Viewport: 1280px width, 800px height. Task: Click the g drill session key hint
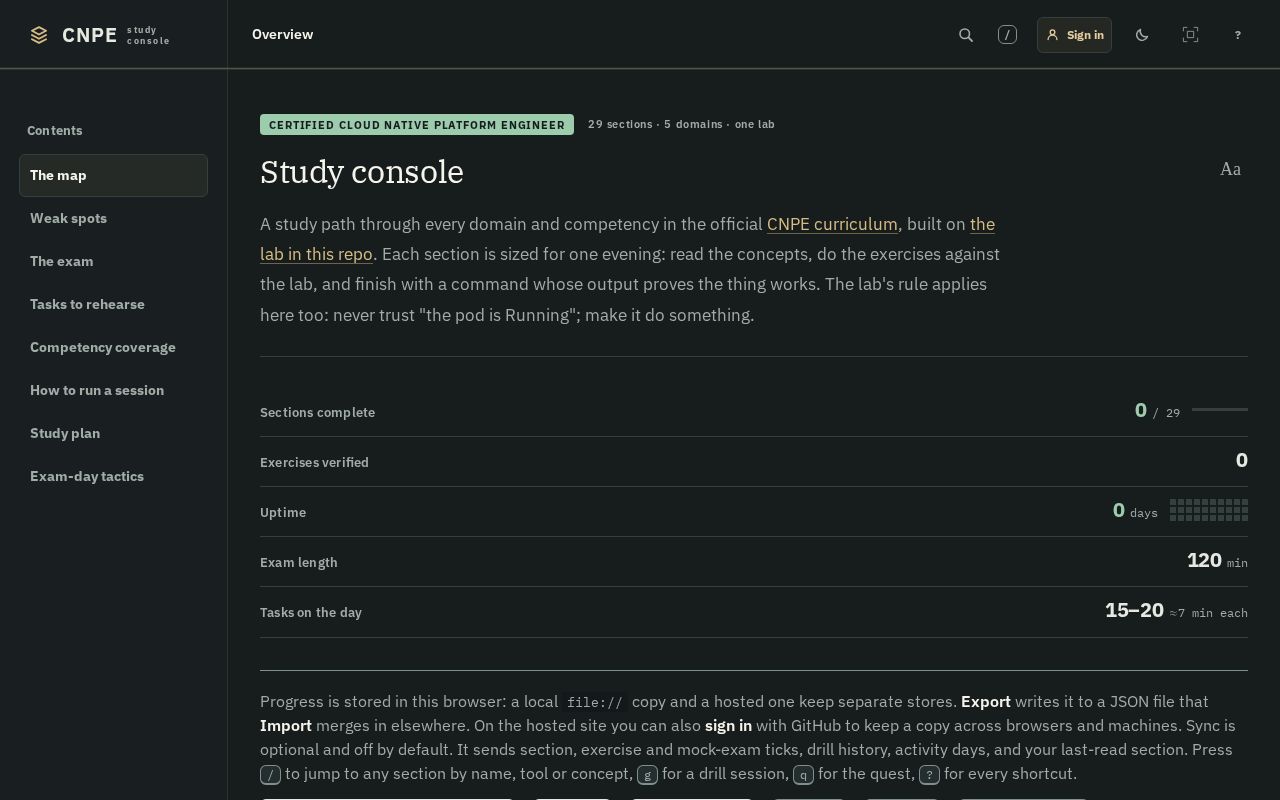647,774
